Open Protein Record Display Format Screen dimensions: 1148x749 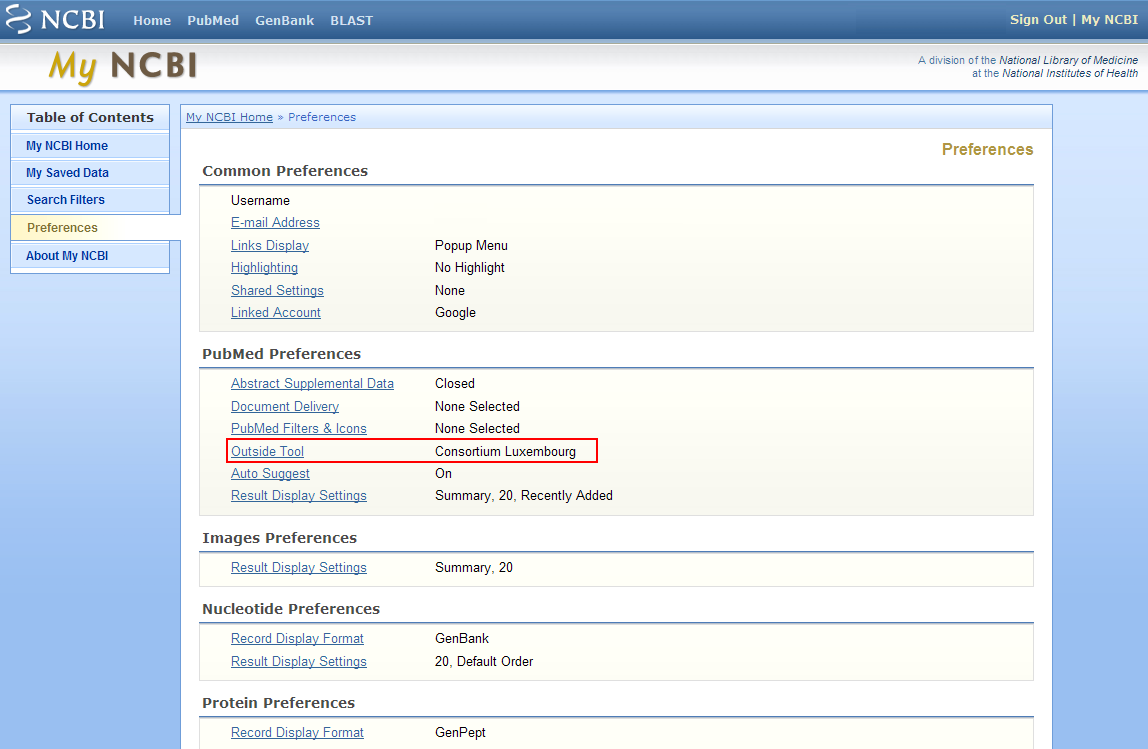(x=297, y=732)
